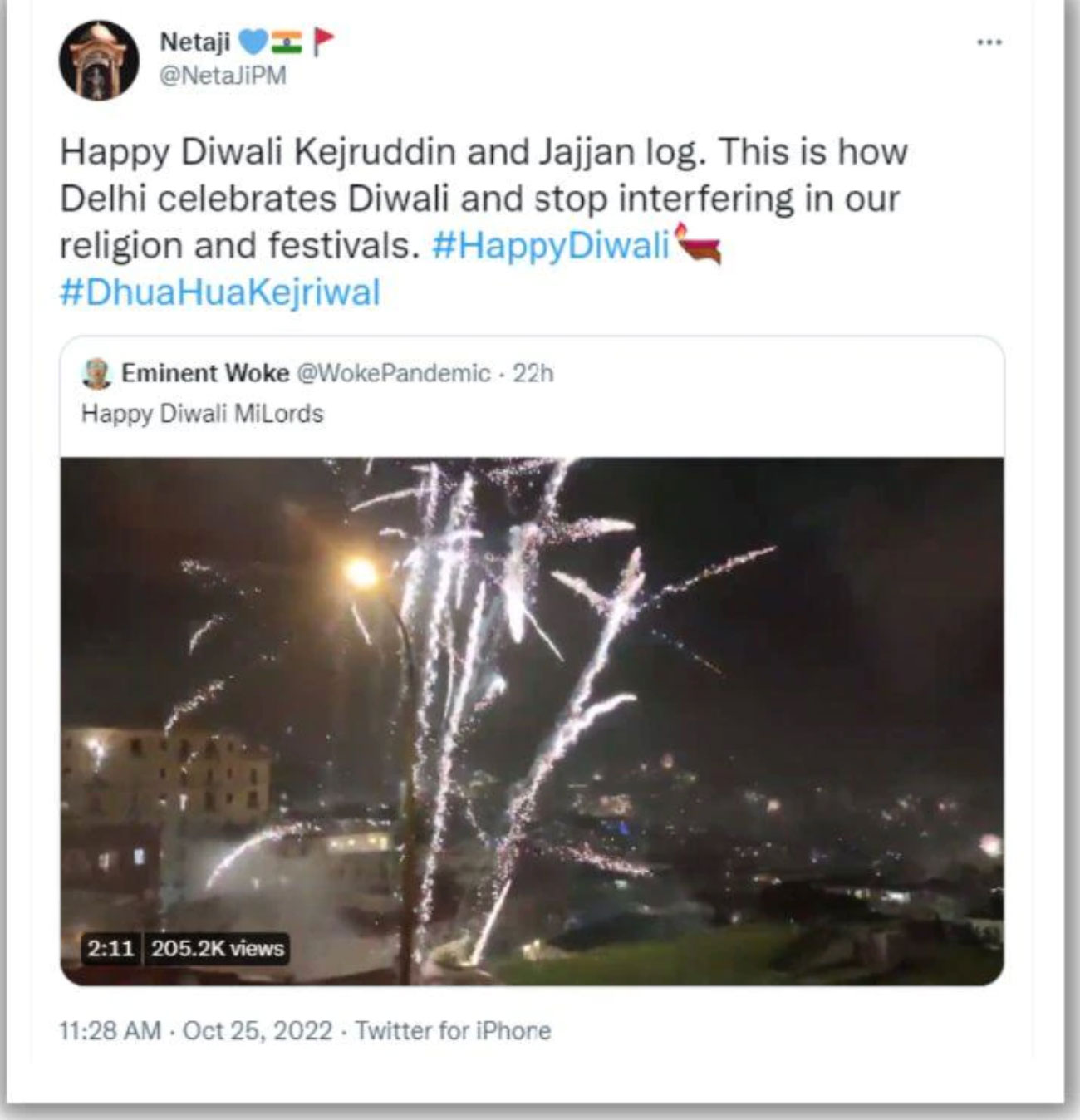Click the 205.2K views label

(x=218, y=949)
